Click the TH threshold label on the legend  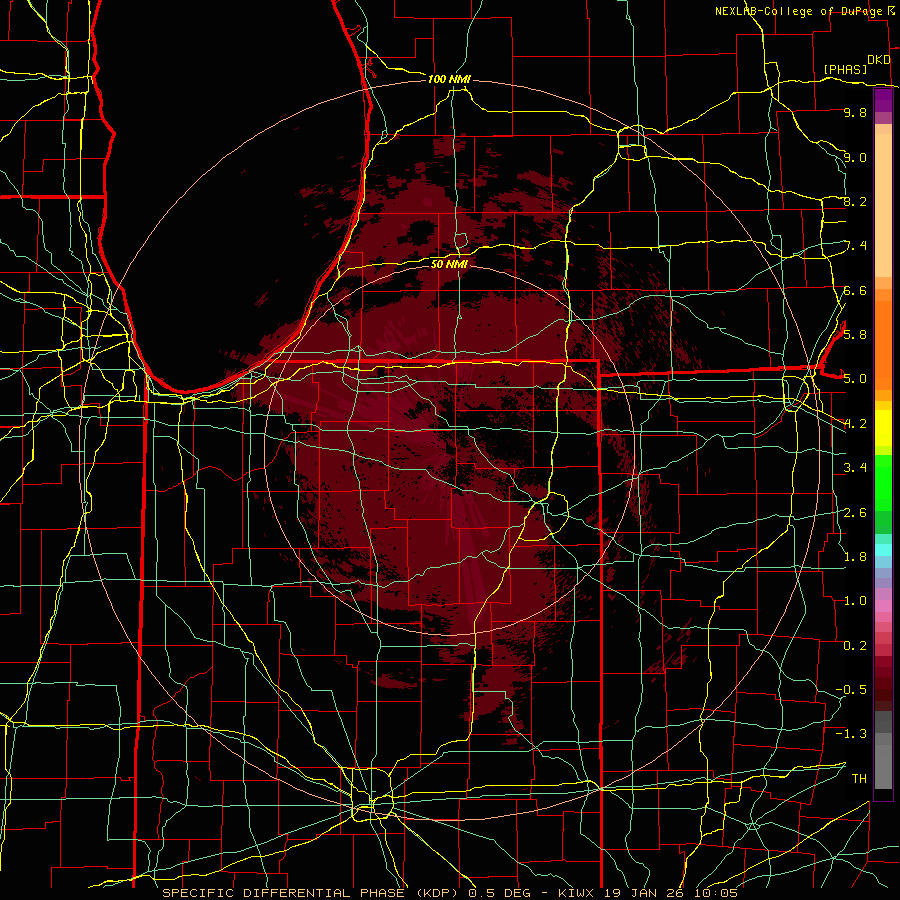(859, 778)
